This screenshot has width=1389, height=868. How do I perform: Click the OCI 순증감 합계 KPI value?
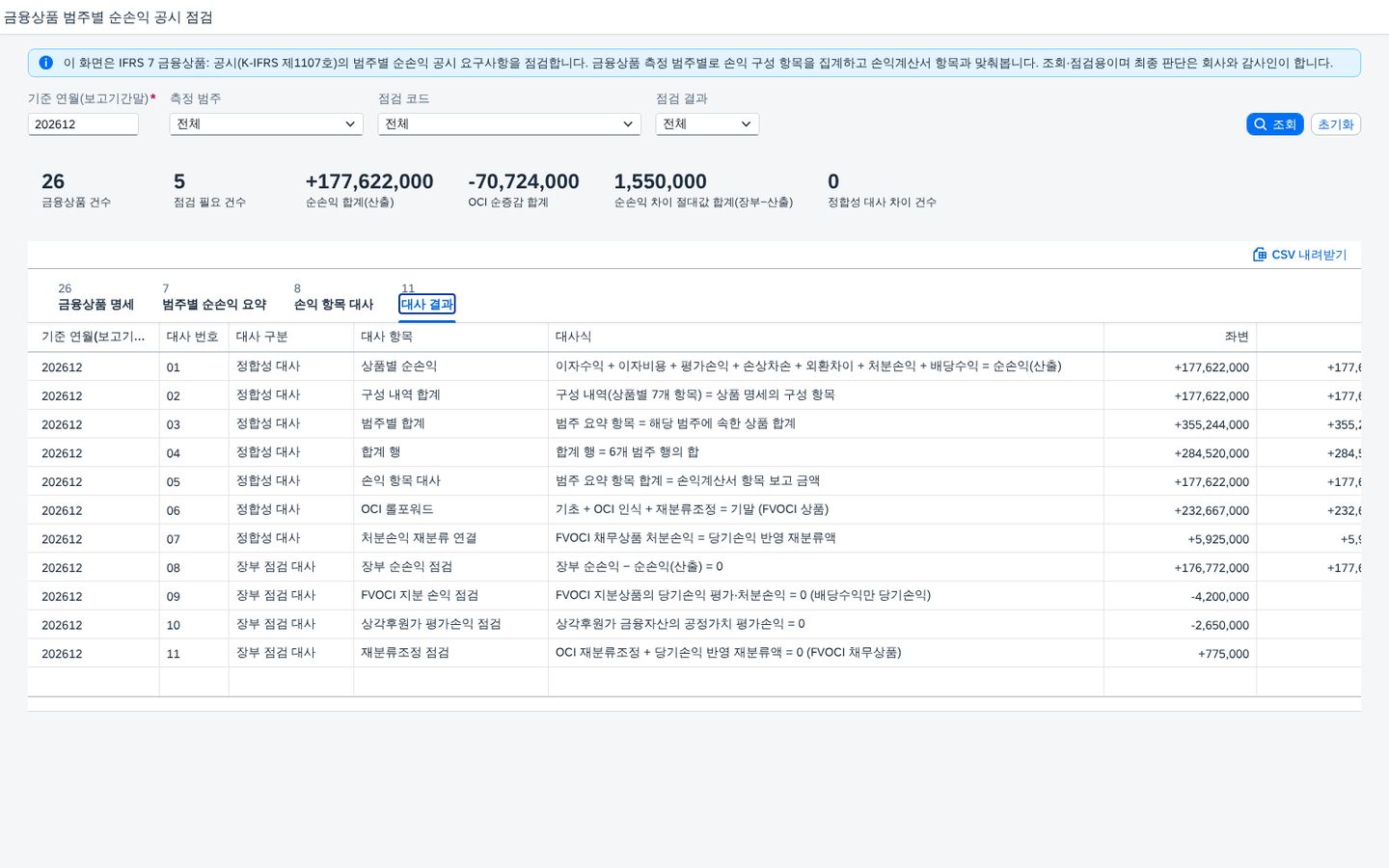point(524,181)
